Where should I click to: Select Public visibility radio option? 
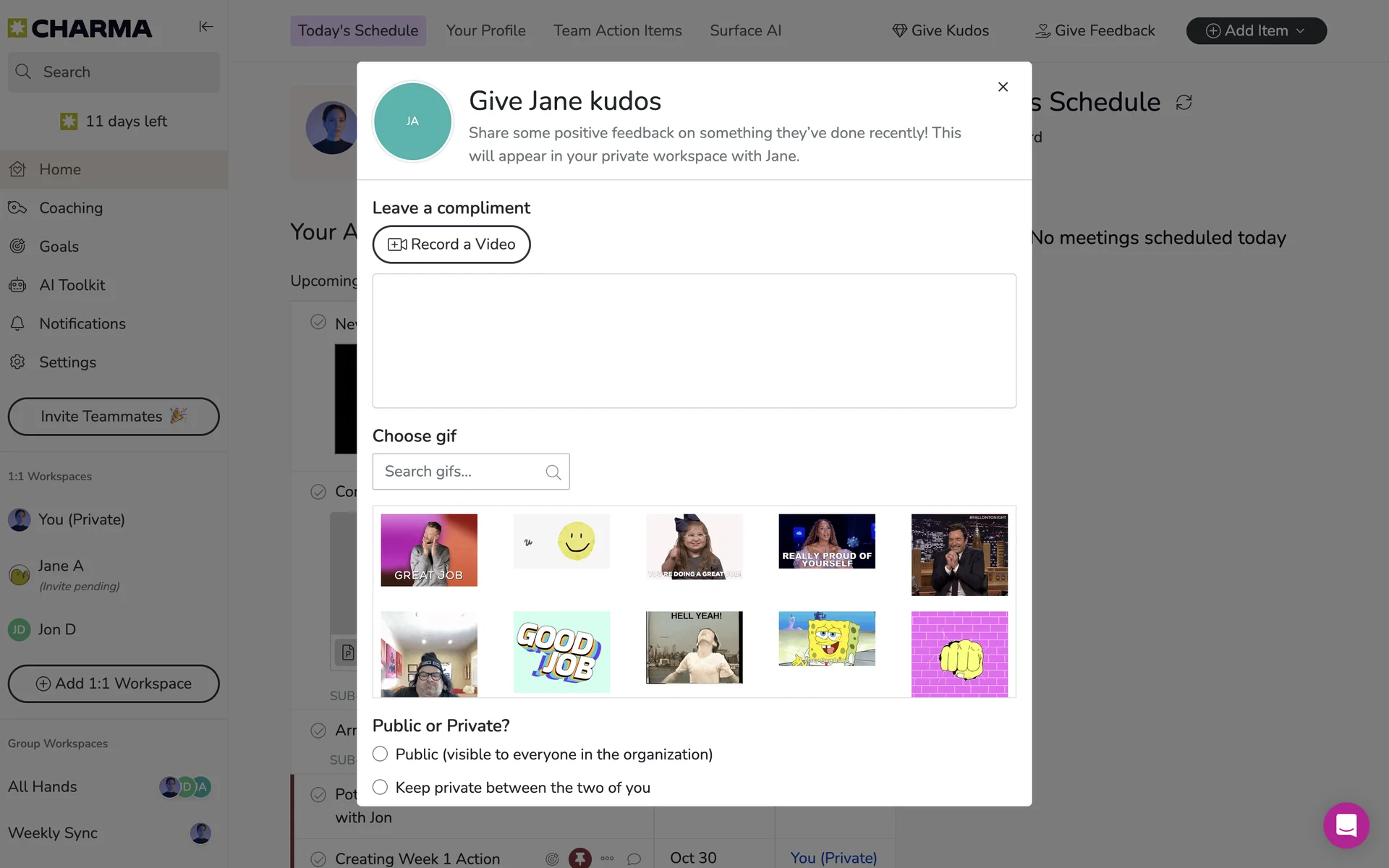380,754
